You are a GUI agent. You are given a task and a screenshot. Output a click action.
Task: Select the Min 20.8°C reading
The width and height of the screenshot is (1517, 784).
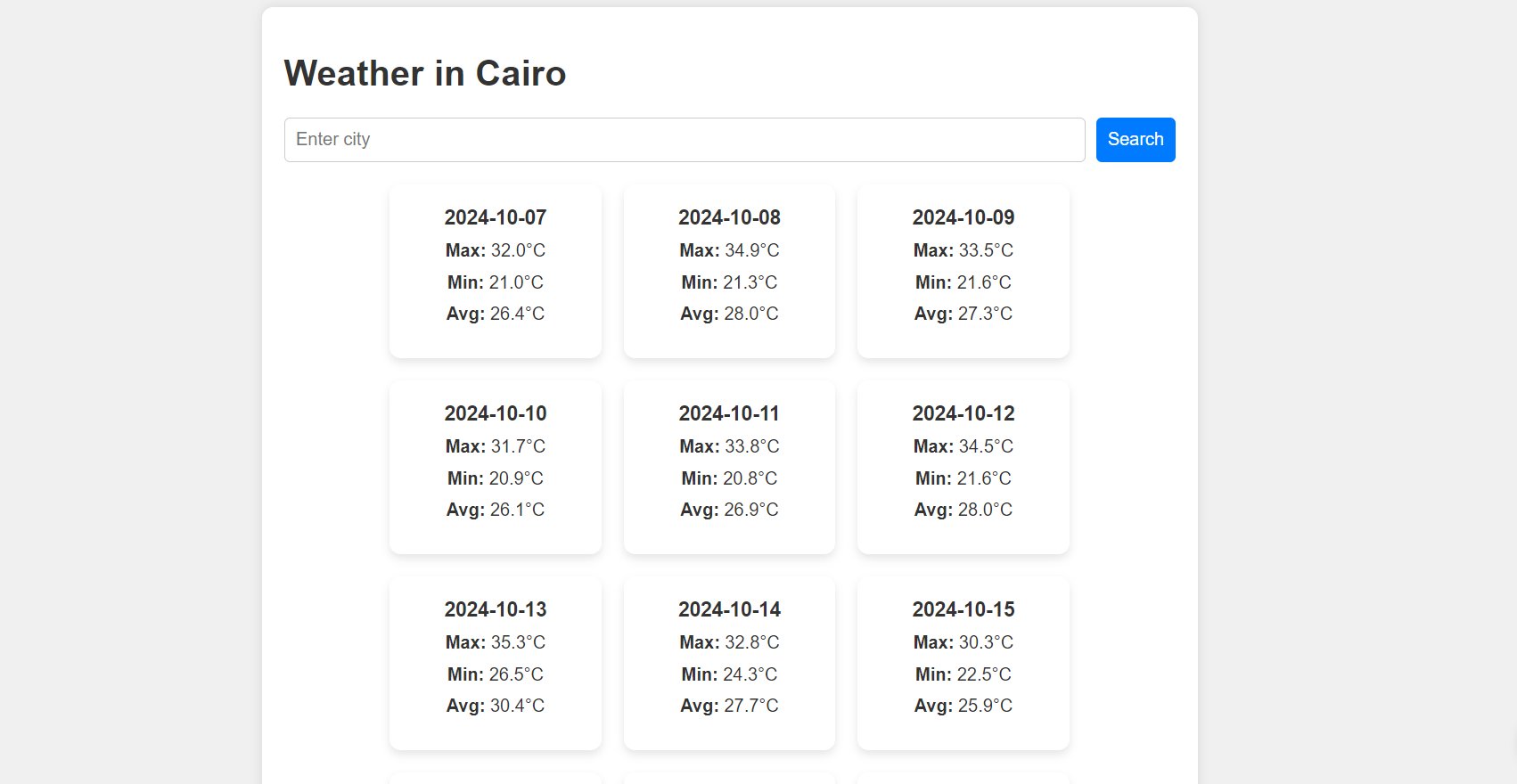click(x=729, y=478)
